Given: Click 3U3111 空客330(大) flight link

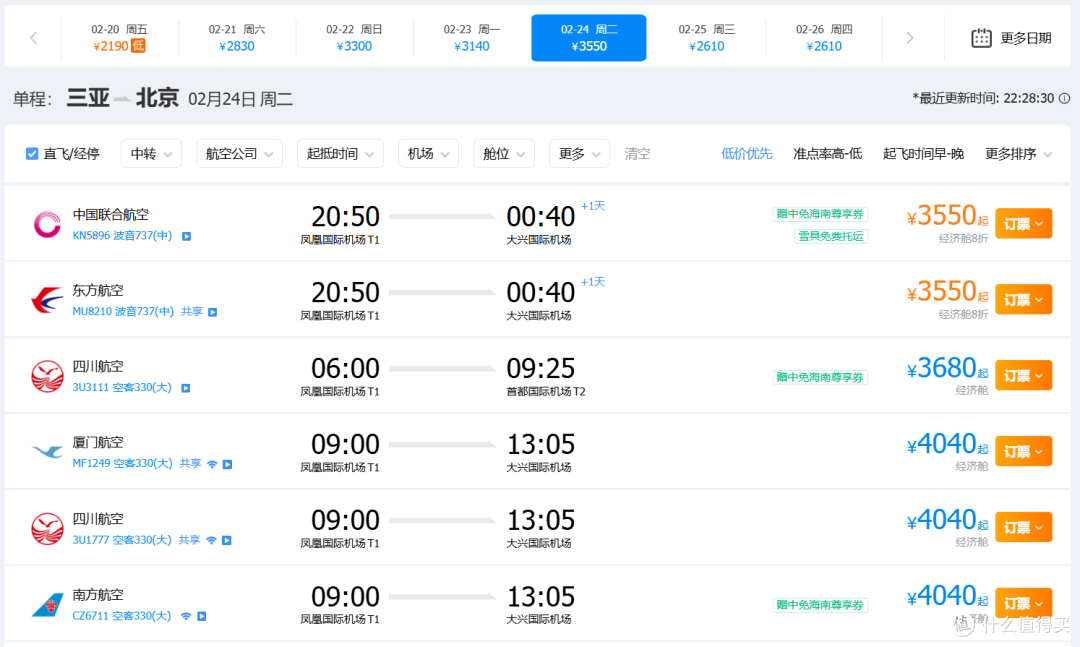Looking at the screenshot, I should pos(122,387).
